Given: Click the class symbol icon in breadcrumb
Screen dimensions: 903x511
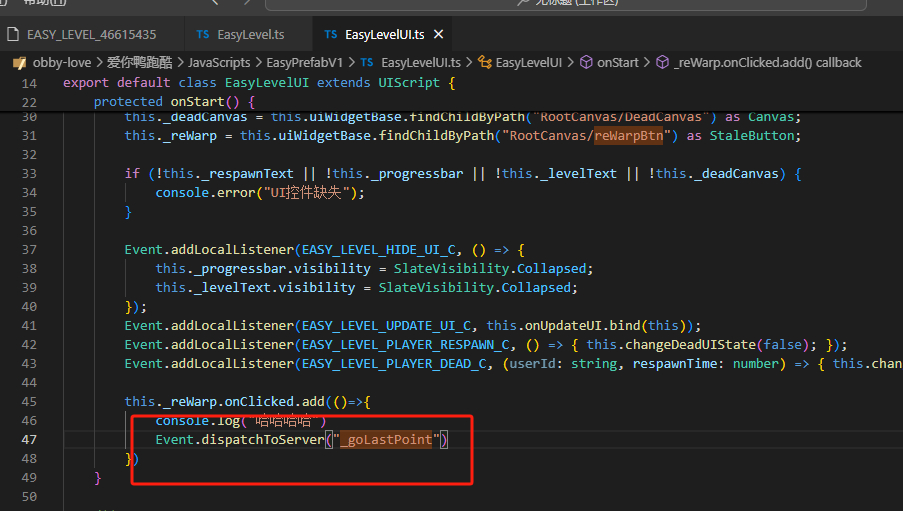Looking at the screenshot, I should [485, 62].
